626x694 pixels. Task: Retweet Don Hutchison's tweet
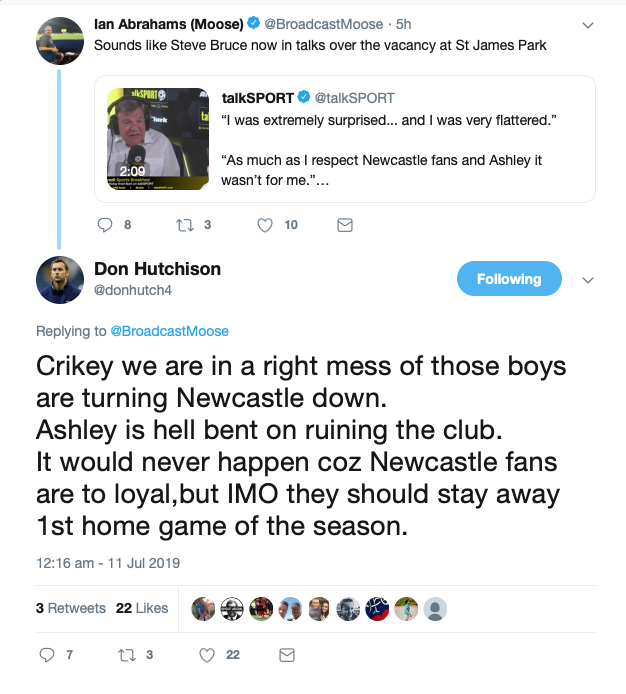pyautogui.click(x=127, y=655)
